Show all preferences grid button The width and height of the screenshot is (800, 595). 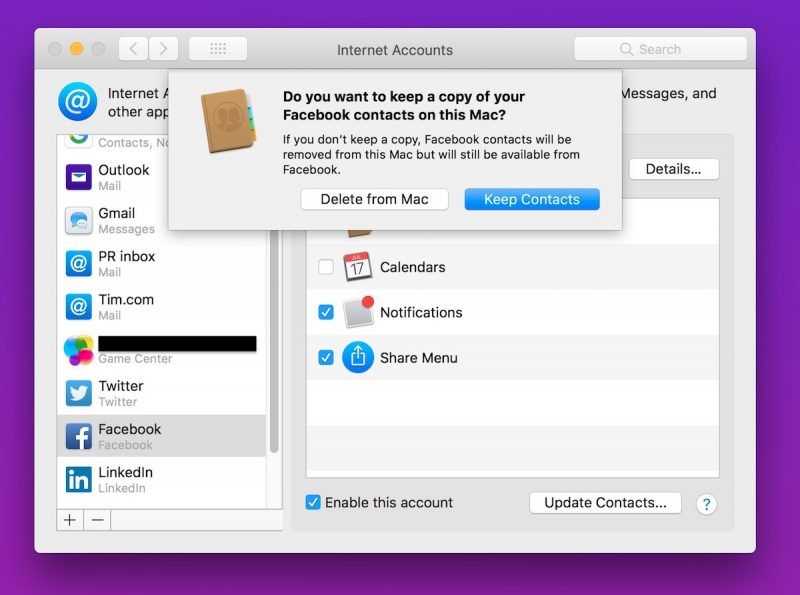click(217, 49)
